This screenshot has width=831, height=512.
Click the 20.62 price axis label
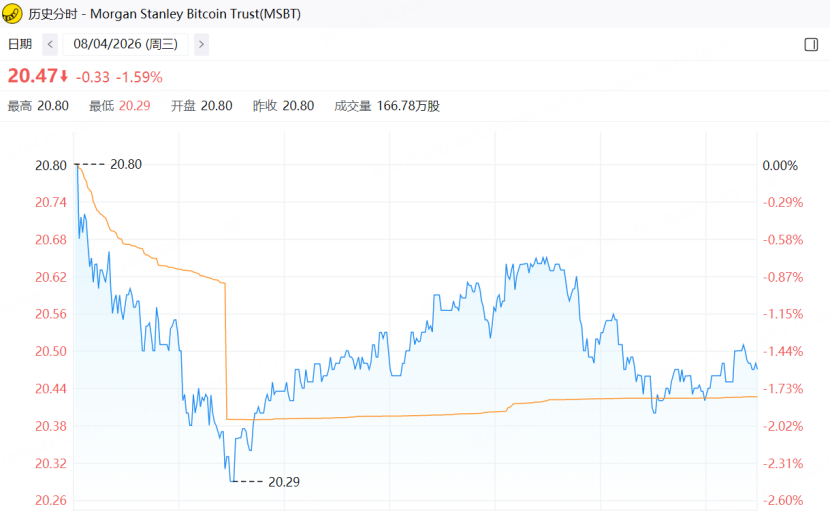[51, 277]
